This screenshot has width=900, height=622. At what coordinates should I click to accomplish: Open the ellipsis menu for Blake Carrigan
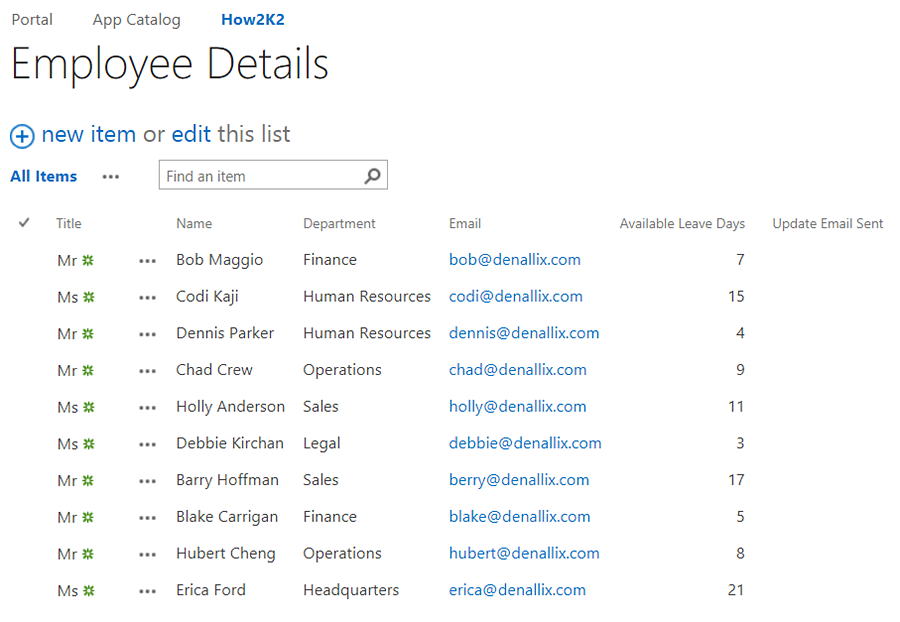pos(148,518)
